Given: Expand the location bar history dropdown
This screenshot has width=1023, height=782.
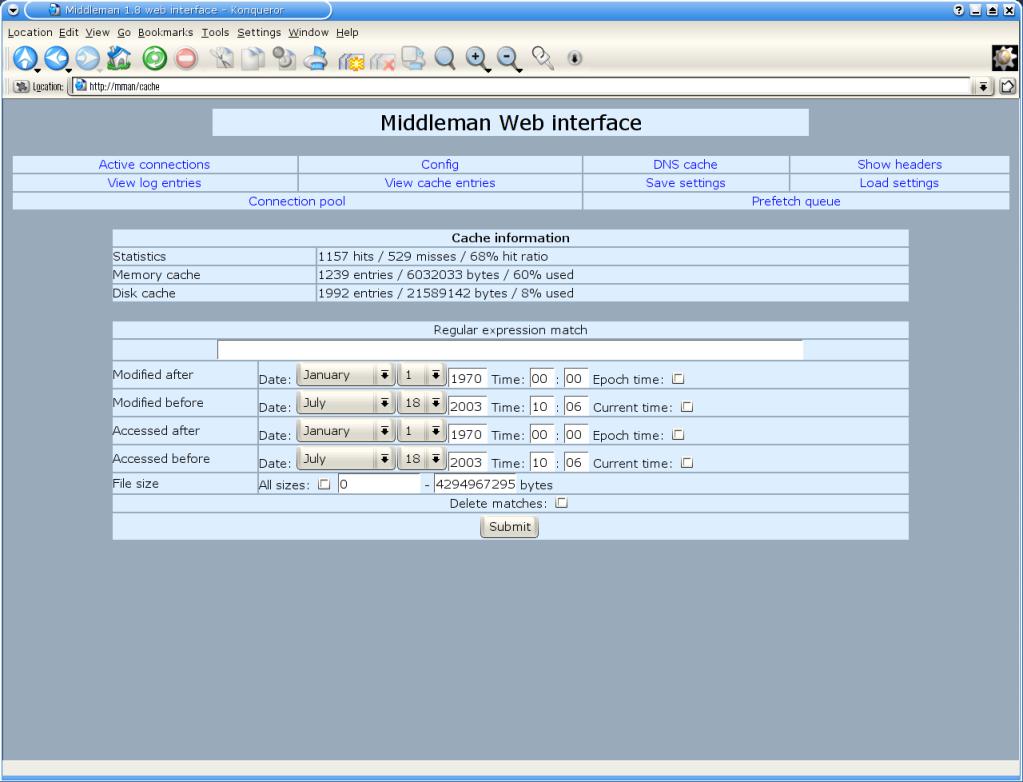Looking at the screenshot, I should tap(983, 86).
